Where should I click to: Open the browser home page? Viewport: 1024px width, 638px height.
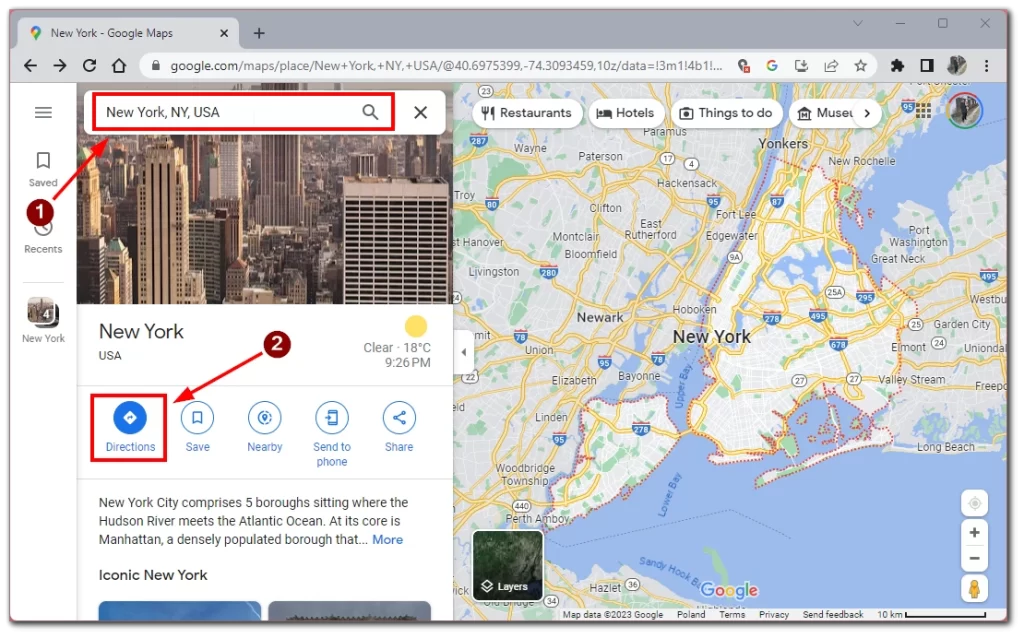[119, 65]
